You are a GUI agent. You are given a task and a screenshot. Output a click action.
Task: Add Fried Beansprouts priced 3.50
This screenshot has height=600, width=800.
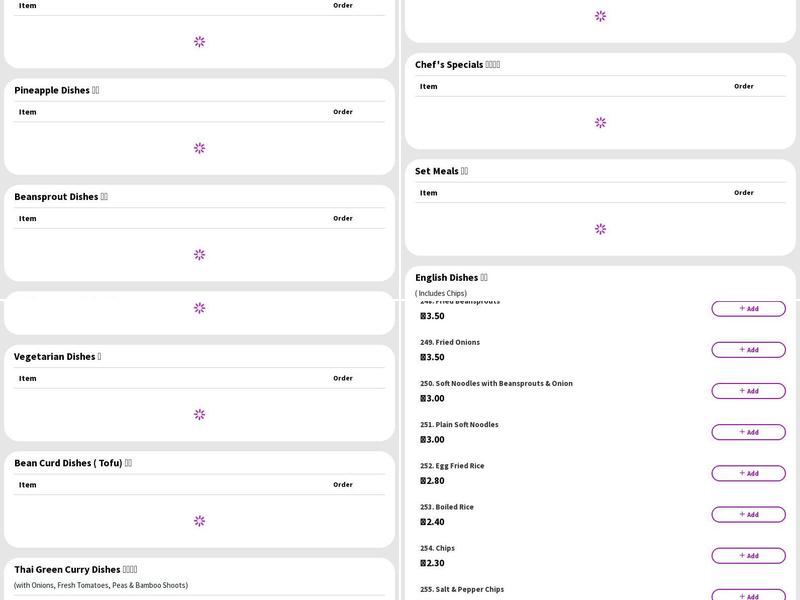[x=748, y=309]
